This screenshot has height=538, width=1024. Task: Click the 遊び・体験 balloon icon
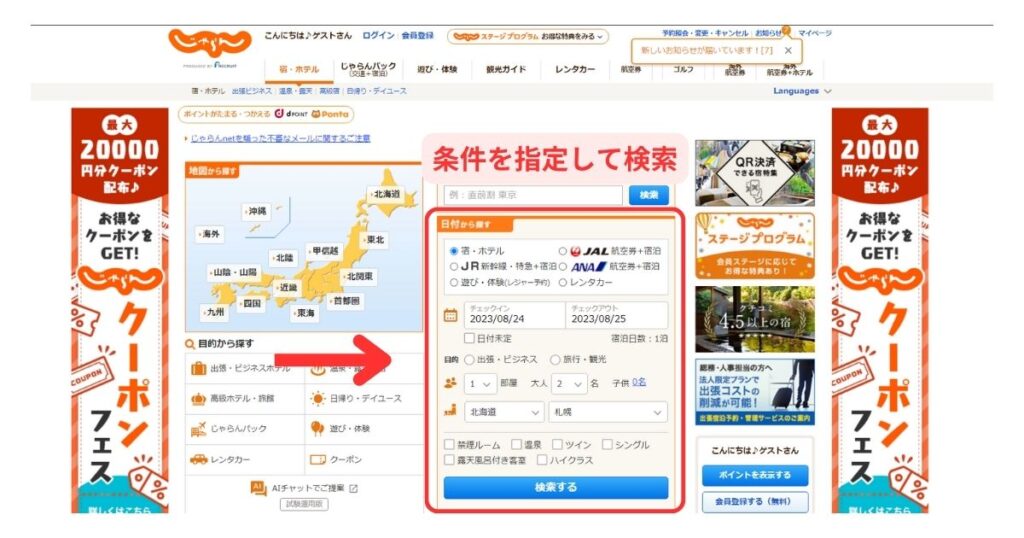317,428
